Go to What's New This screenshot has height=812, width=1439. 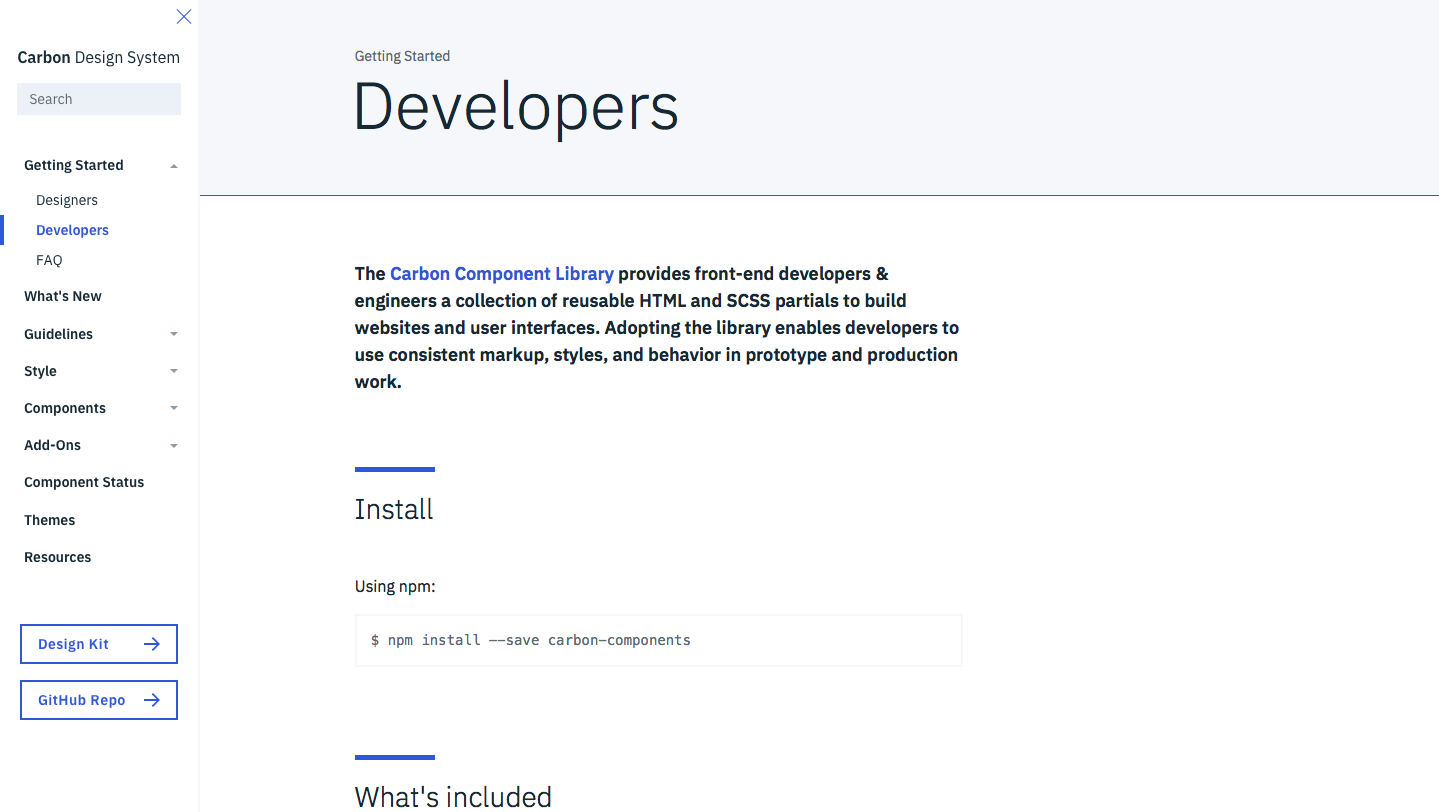(x=63, y=296)
